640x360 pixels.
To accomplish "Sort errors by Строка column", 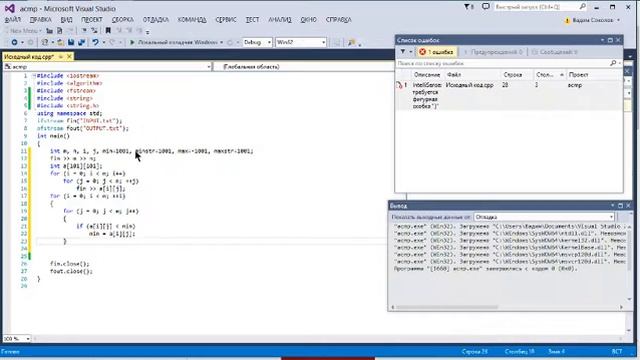I will pos(513,75).
